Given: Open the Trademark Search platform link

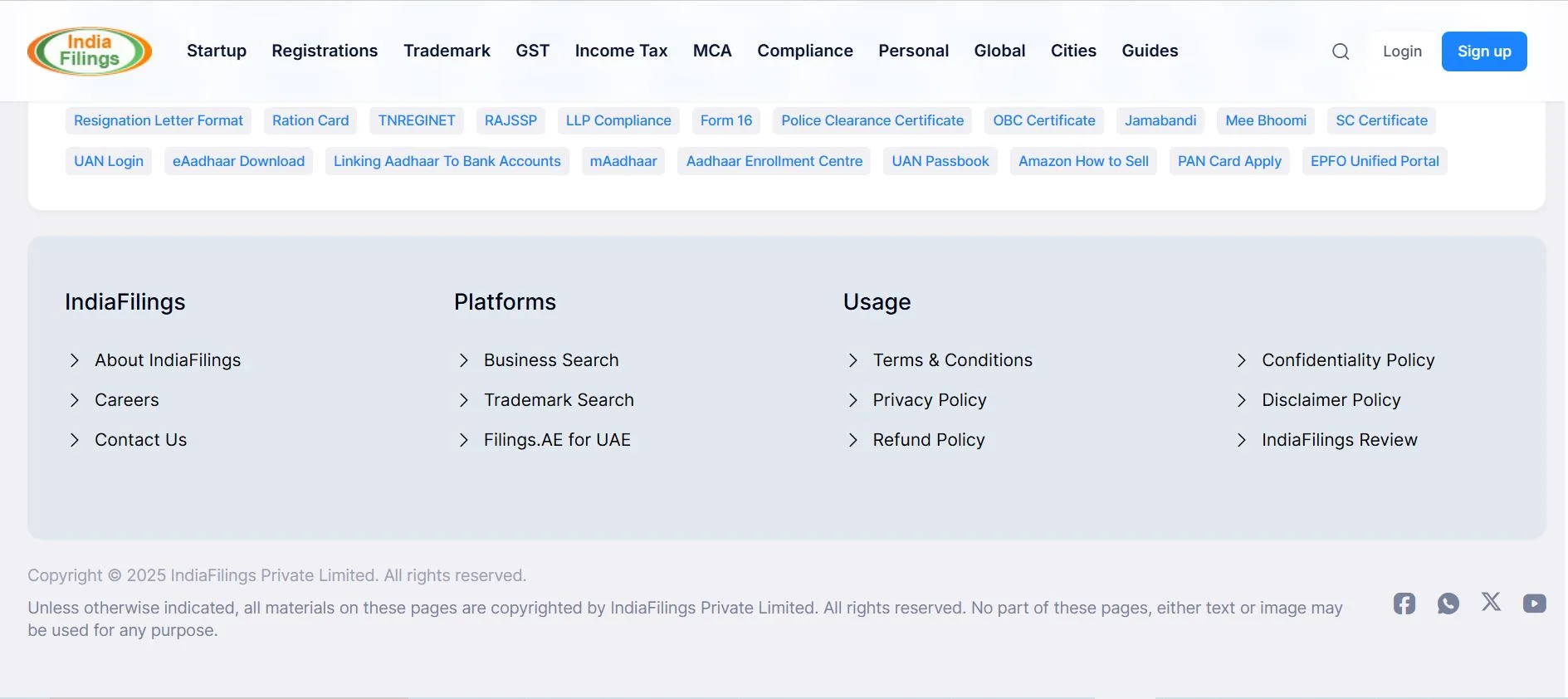Looking at the screenshot, I should (559, 400).
